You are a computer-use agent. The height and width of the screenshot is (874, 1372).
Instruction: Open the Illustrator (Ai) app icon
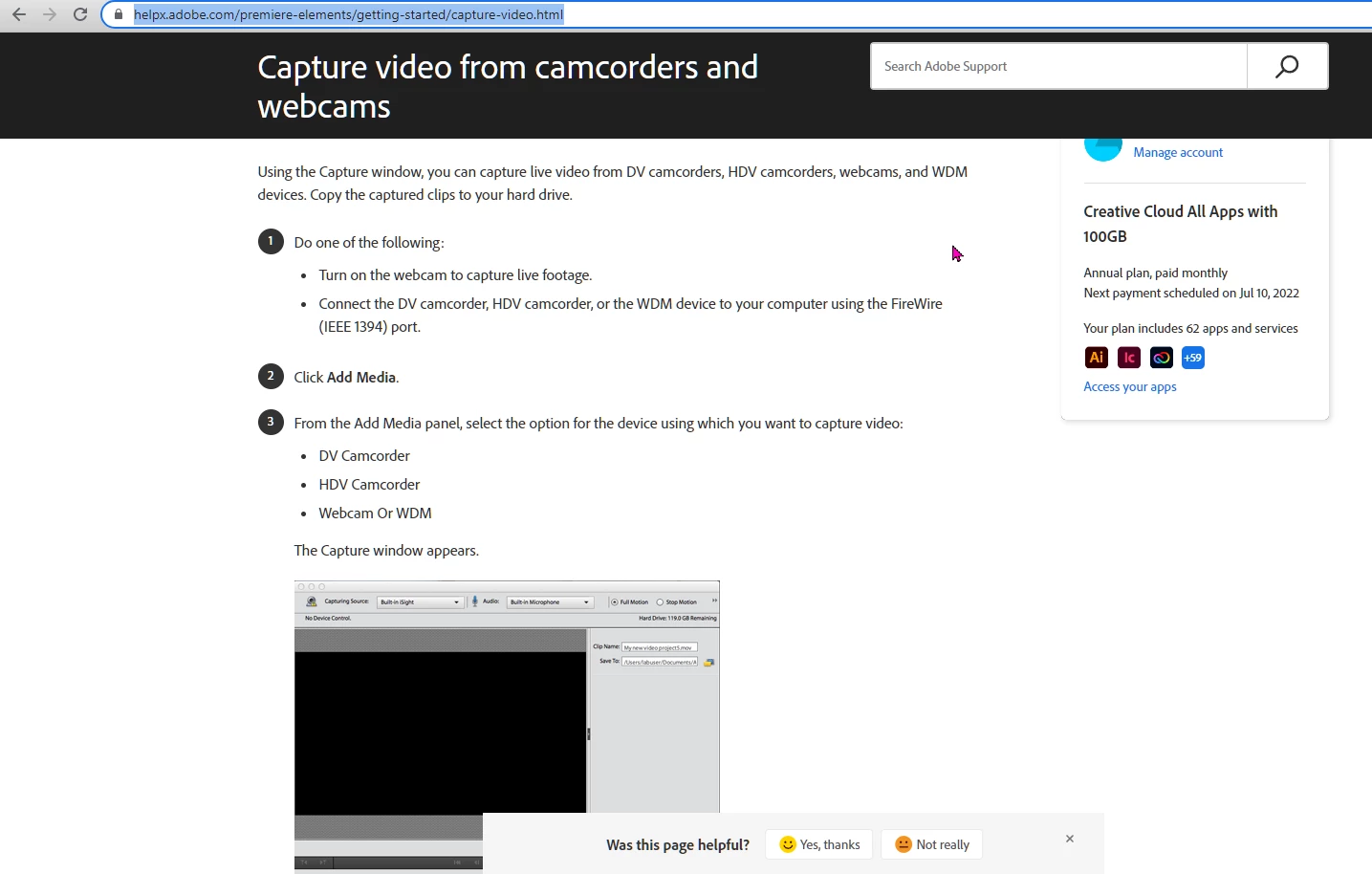[1097, 358]
